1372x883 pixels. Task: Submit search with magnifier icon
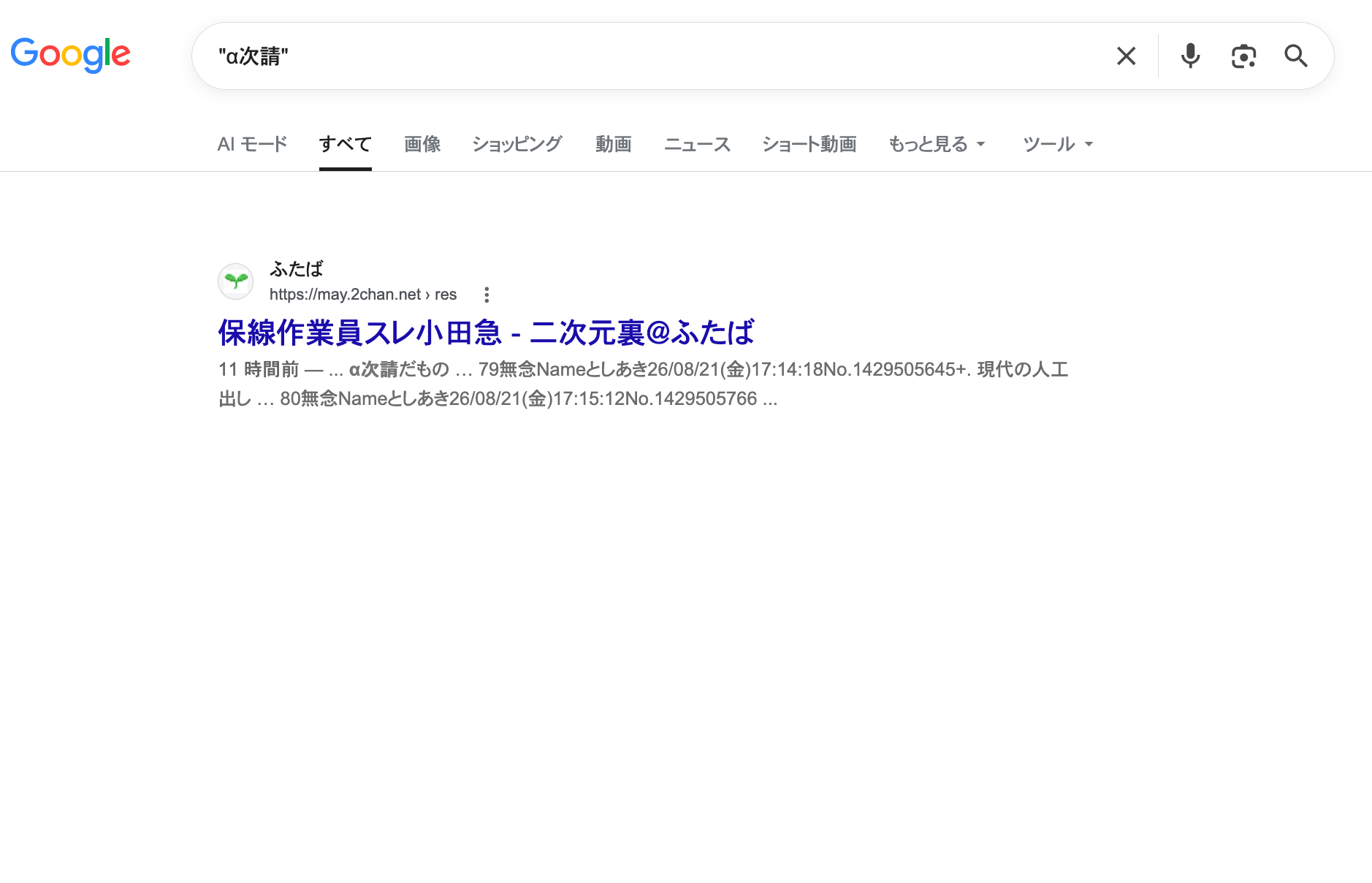tap(1296, 56)
